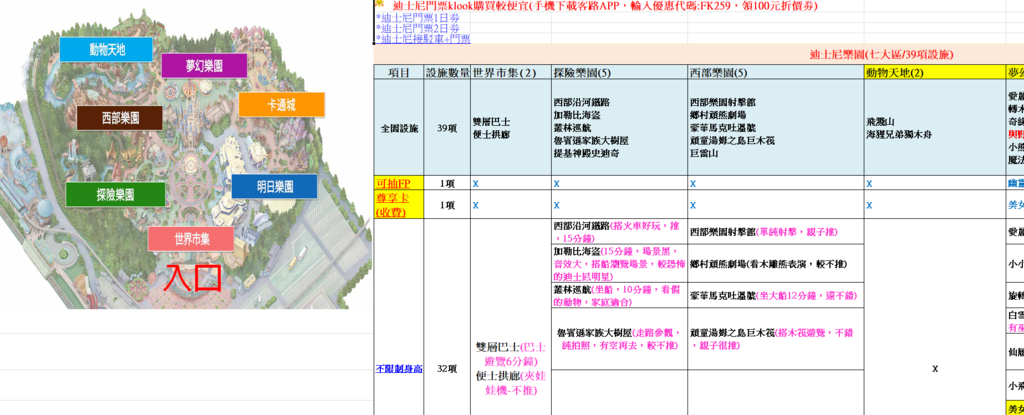
Task: Open the 不限制身高 link
Action: click(399, 369)
